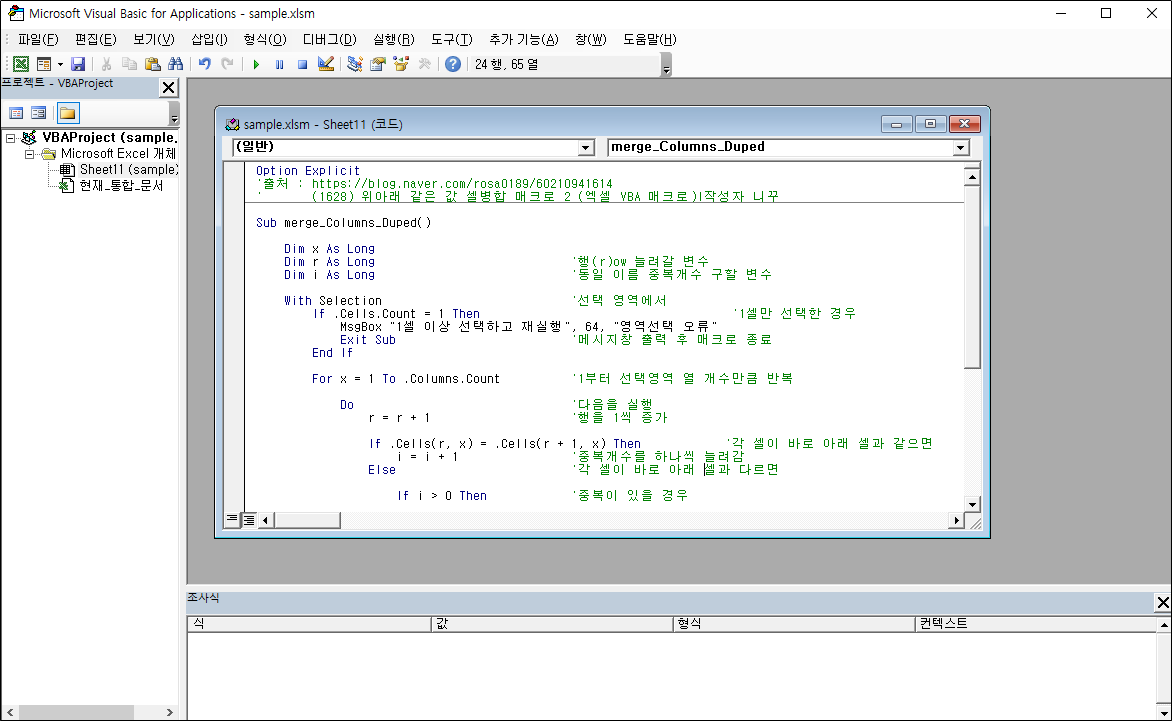This screenshot has height=721, width=1172.
Task: Open the 형식(O) menu
Action: click(265, 40)
